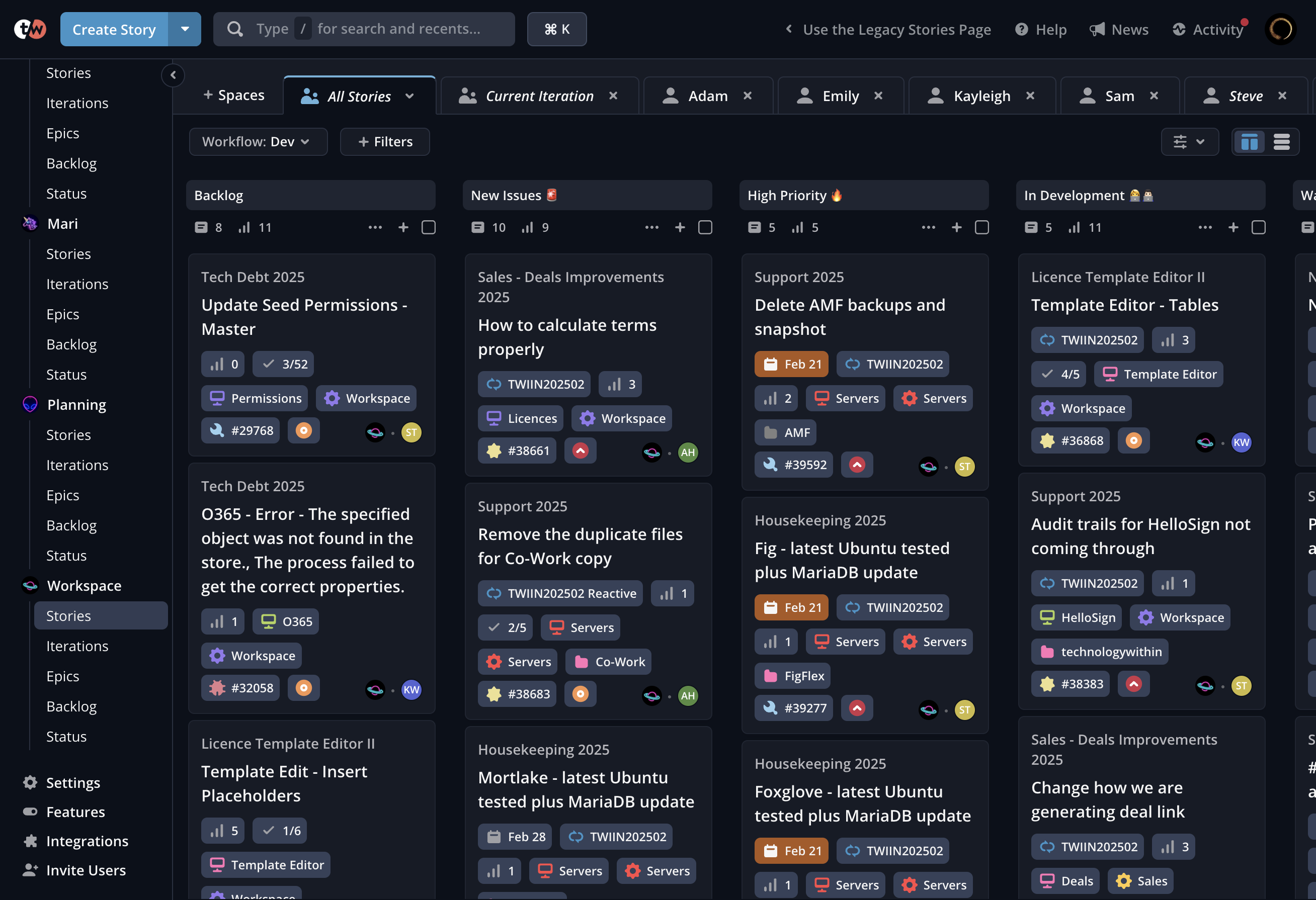Image resolution: width=1316 pixels, height=900 pixels.
Task: Open New Issues column more options
Action: (652, 228)
